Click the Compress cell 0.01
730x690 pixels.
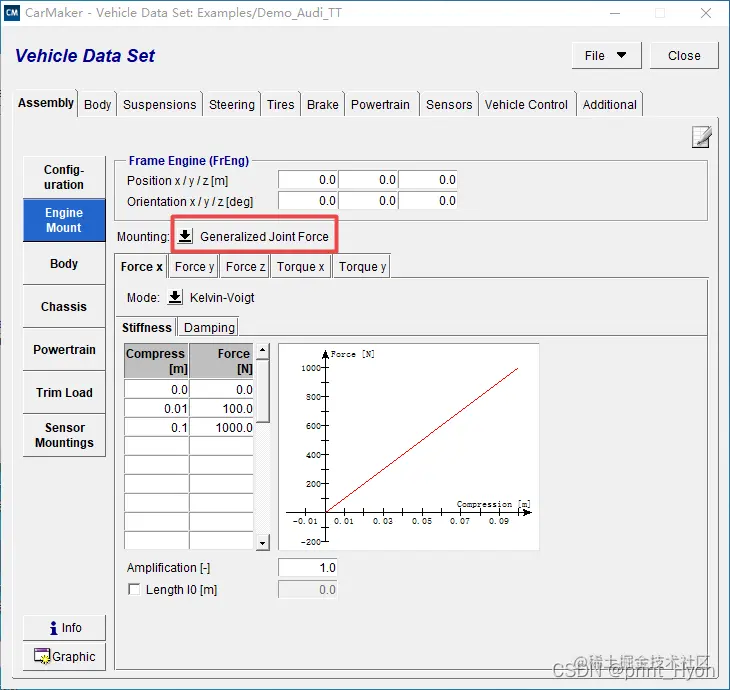[x=156, y=408]
